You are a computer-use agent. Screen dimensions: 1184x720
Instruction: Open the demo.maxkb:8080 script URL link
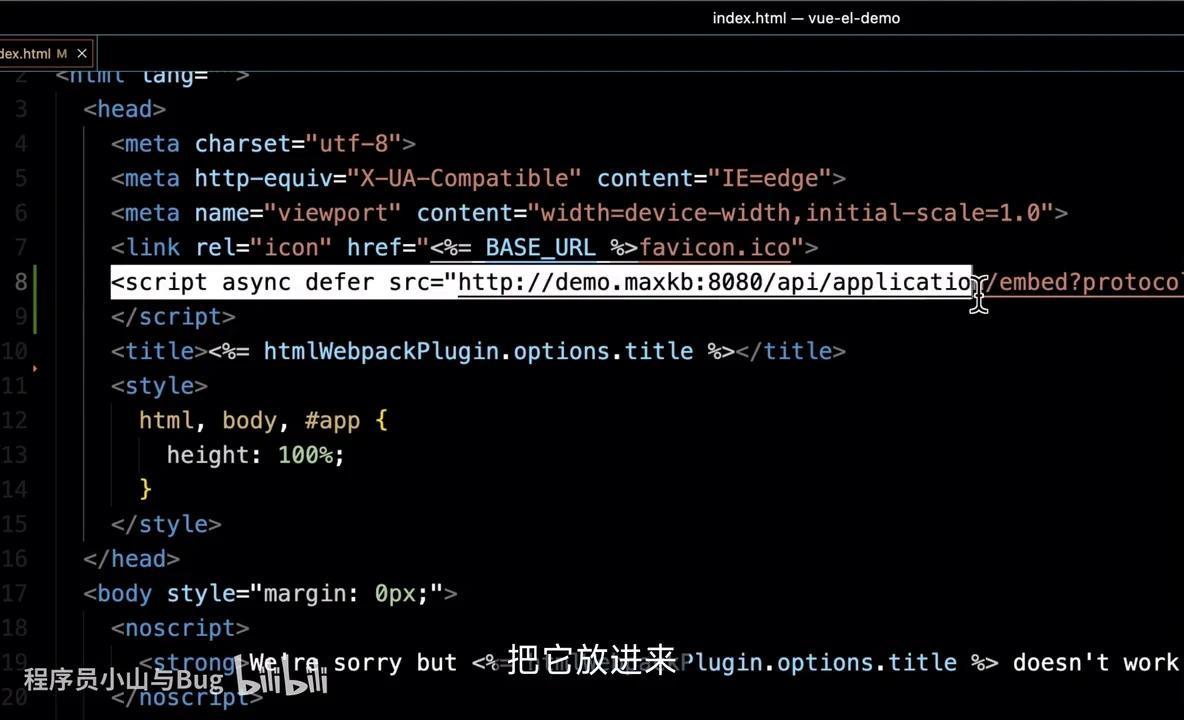point(821,282)
